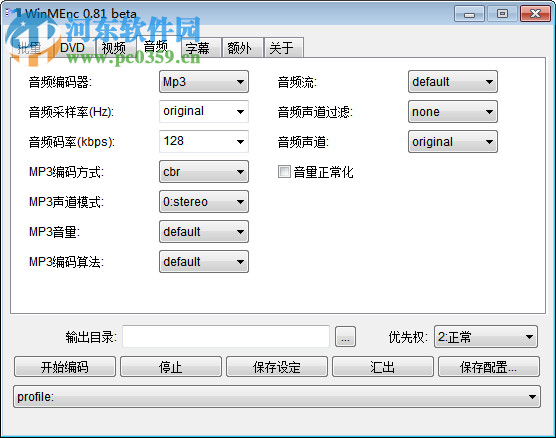Viewport: 556px width, 438px height.
Task: Click the 汇出 button
Action: [383, 367]
